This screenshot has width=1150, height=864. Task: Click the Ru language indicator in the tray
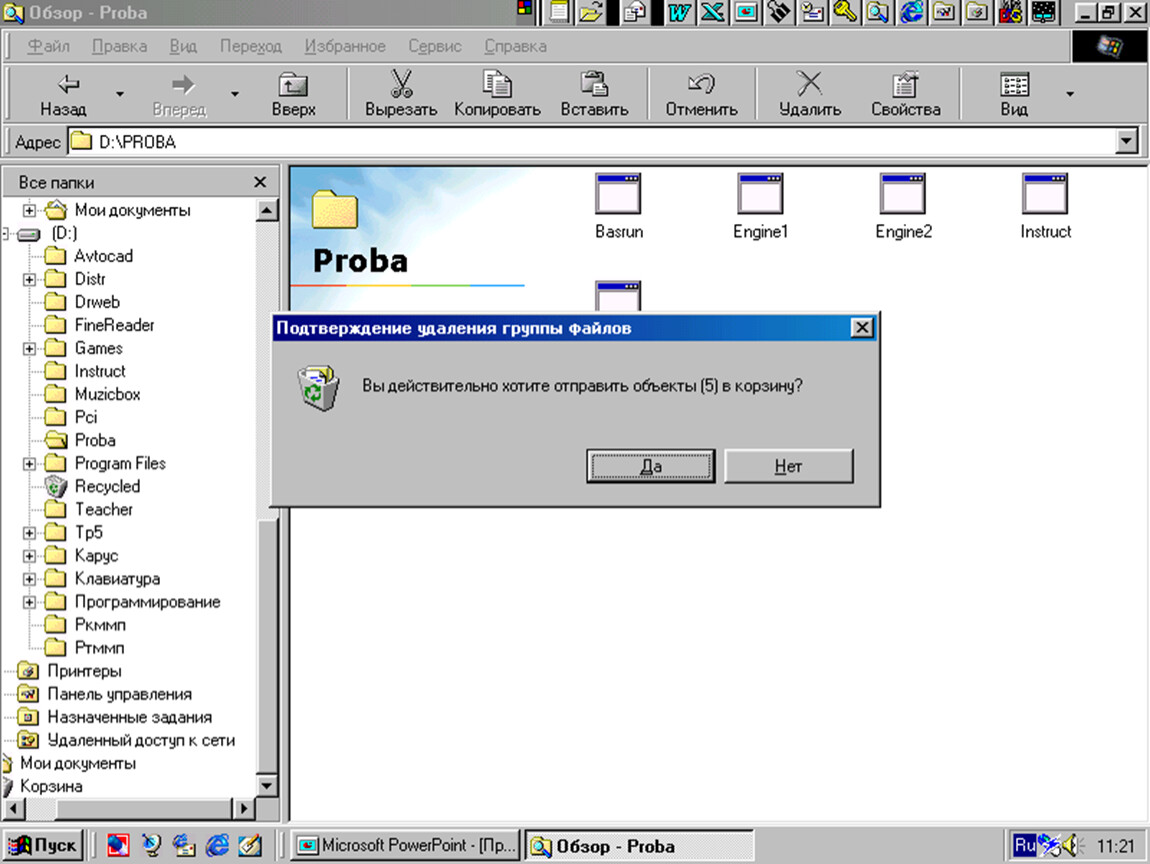(x=1024, y=846)
